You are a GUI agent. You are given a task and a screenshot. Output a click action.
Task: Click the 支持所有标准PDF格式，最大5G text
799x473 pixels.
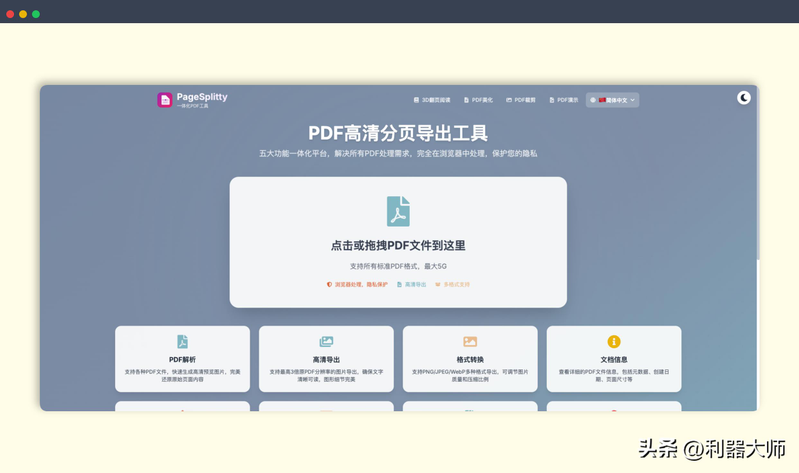[398, 266]
